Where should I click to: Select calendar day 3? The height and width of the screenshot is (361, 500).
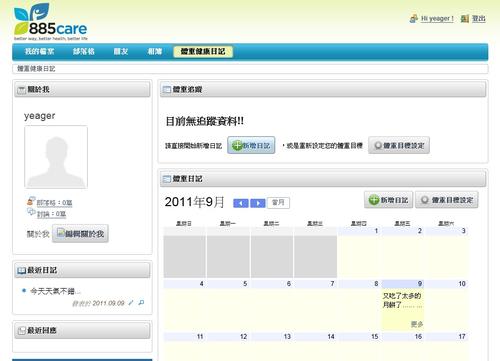pyautogui.click(x=447, y=252)
